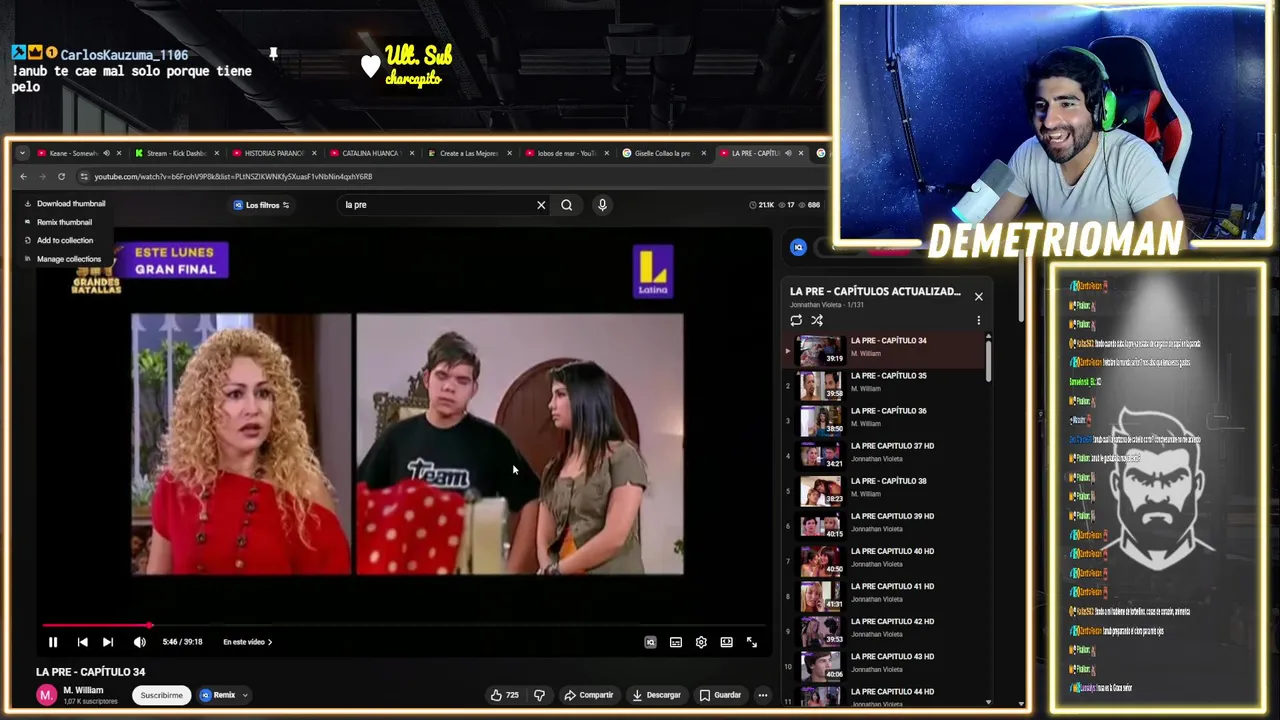Click the vidIQ icon in player controls

pos(650,642)
